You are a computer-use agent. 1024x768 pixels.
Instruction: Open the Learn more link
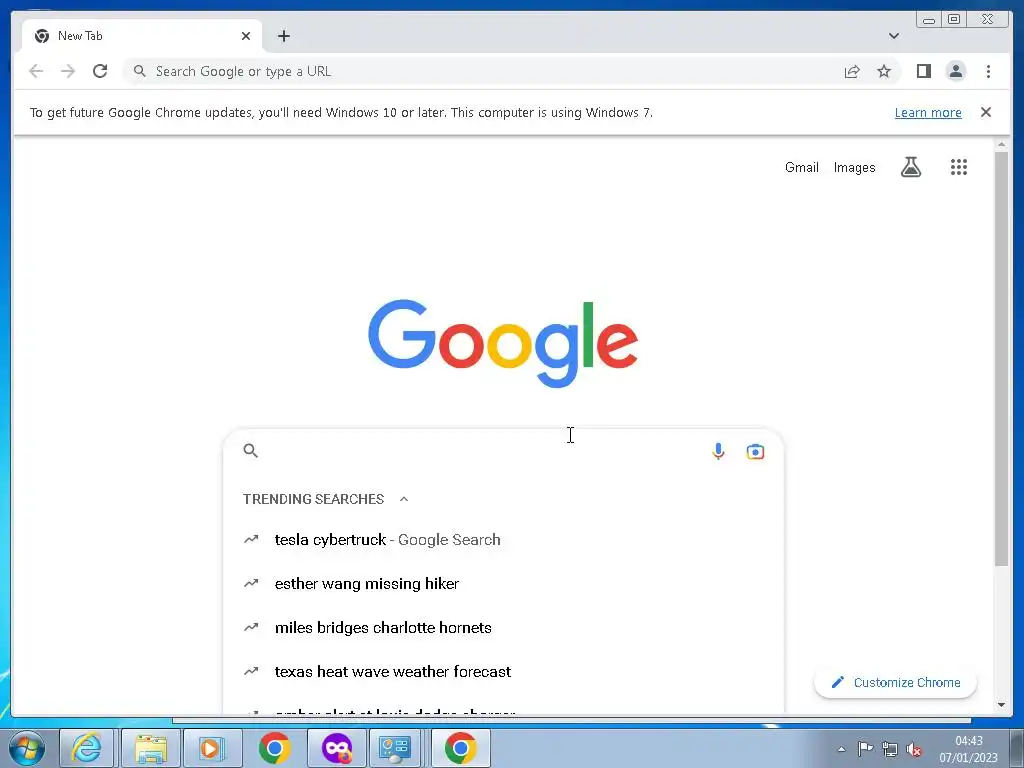(928, 112)
